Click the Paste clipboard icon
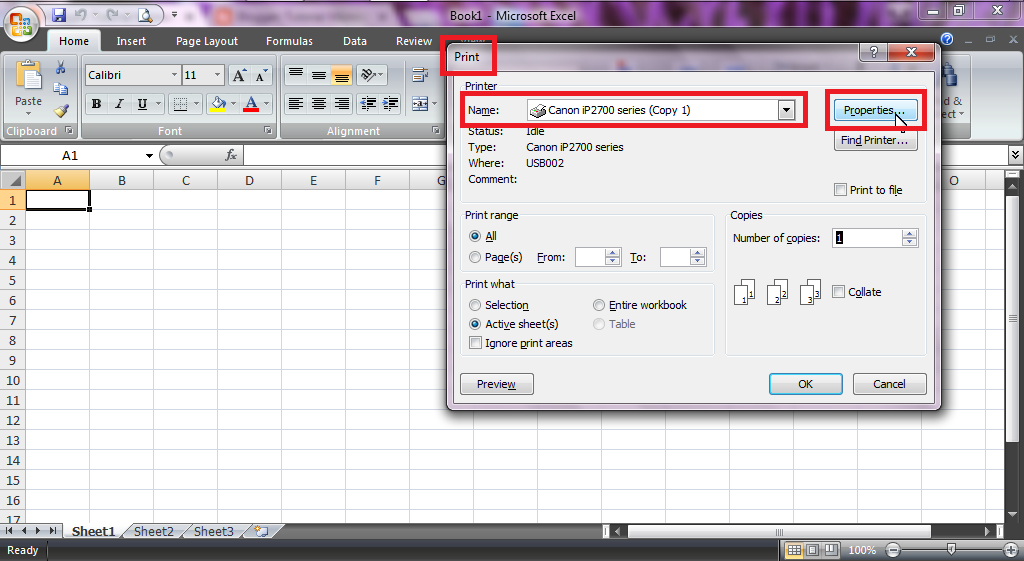 click(28, 77)
